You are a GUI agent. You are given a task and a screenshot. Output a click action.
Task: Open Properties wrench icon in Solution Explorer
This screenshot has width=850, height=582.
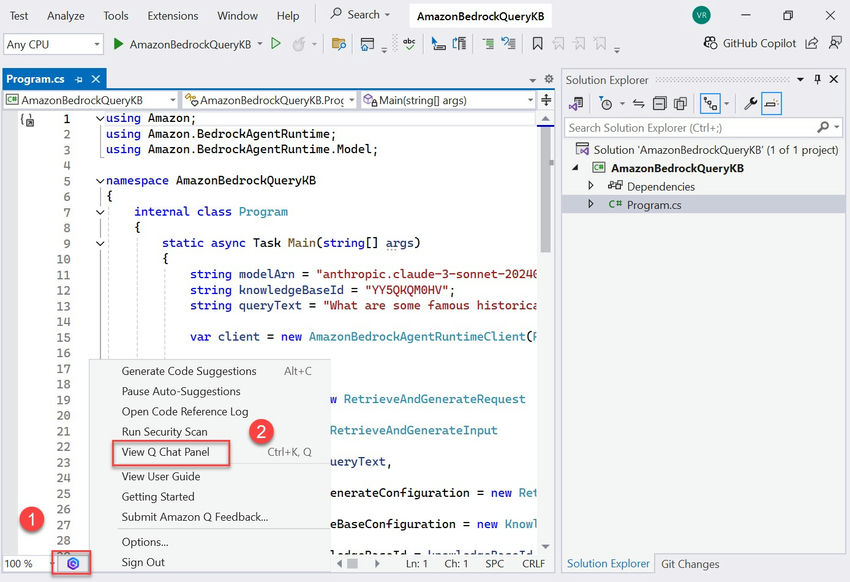[x=749, y=103]
